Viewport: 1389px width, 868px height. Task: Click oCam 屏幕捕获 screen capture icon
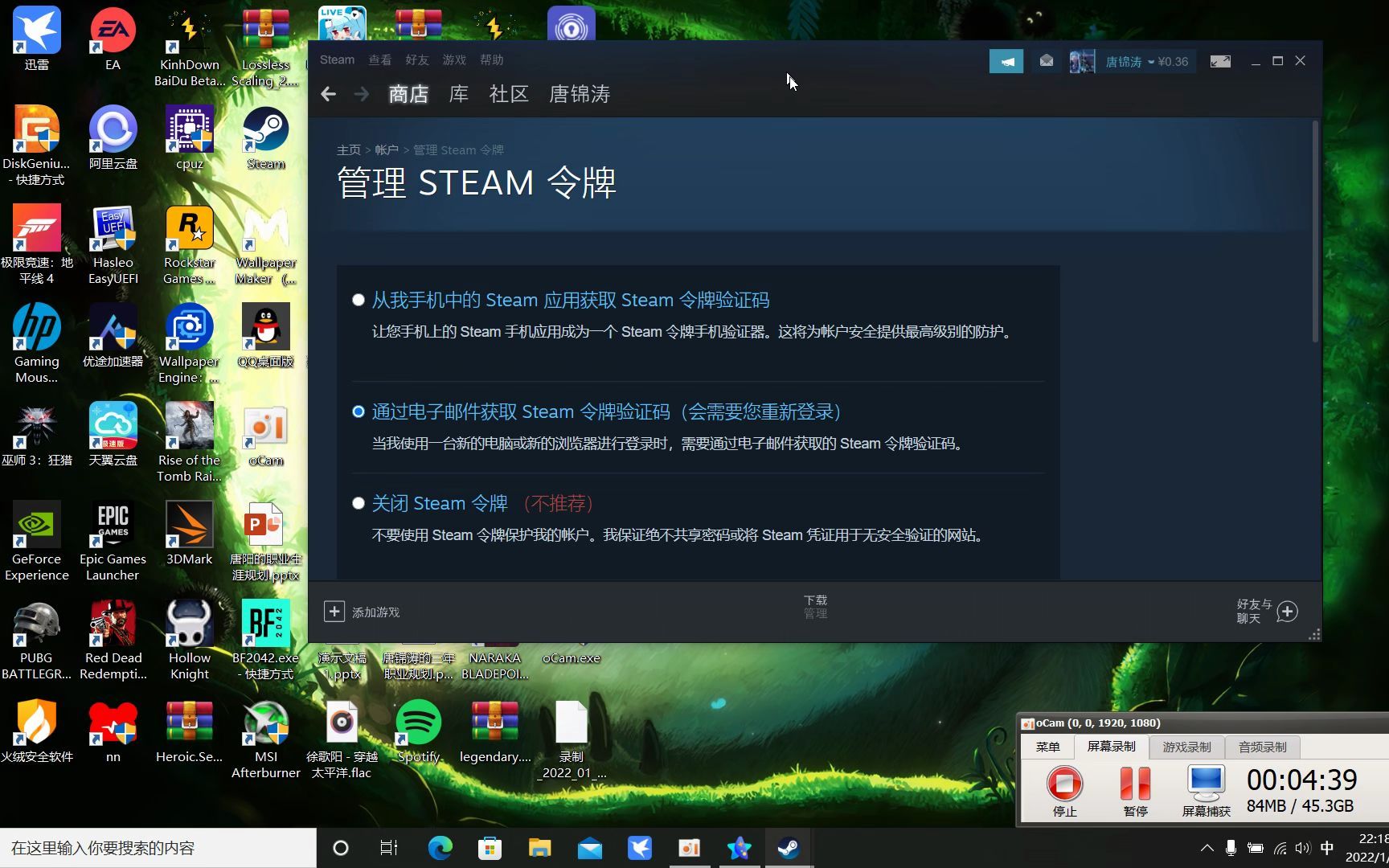(x=1206, y=791)
